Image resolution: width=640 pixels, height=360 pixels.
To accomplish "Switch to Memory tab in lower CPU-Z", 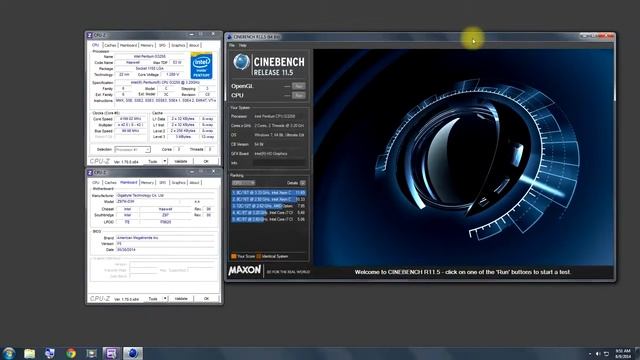I will 147,182.
